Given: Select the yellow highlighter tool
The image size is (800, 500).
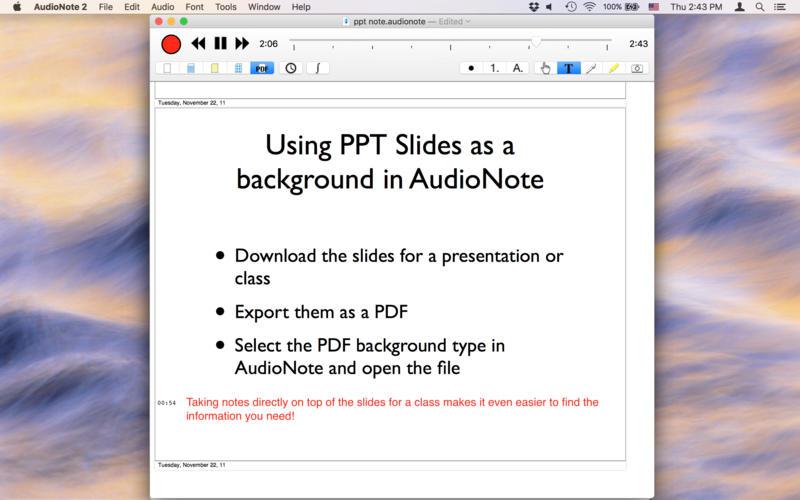Looking at the screenshot, I should point(614,68).
